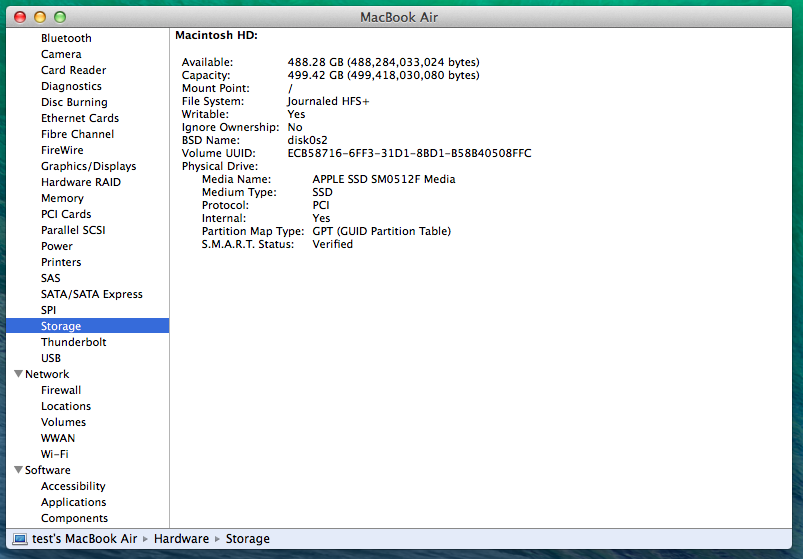Show Graphics/Displays information
The width and height of the screenshot is (803, 559).
89,166
